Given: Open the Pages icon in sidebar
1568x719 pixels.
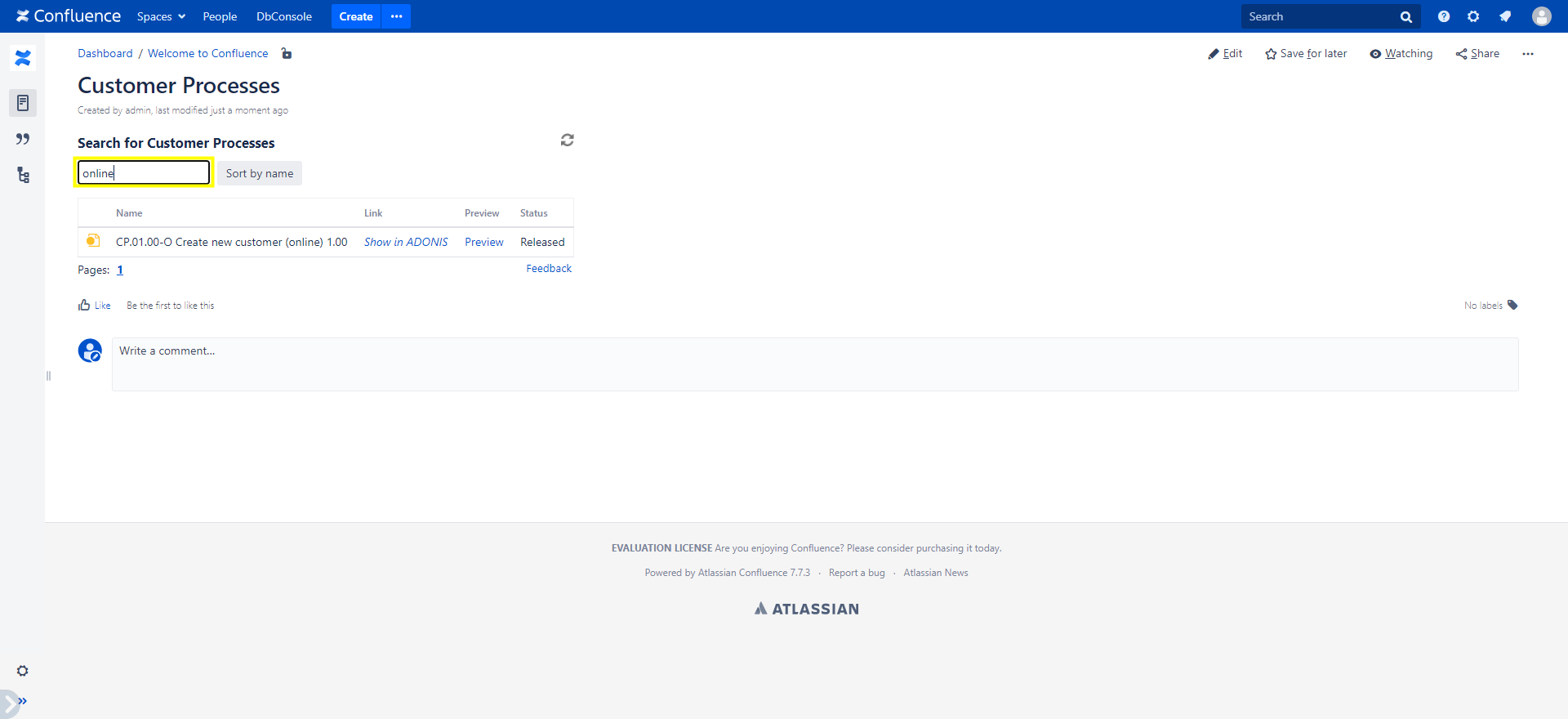Looking at the screenshot, I should click(x=23, y=103).
